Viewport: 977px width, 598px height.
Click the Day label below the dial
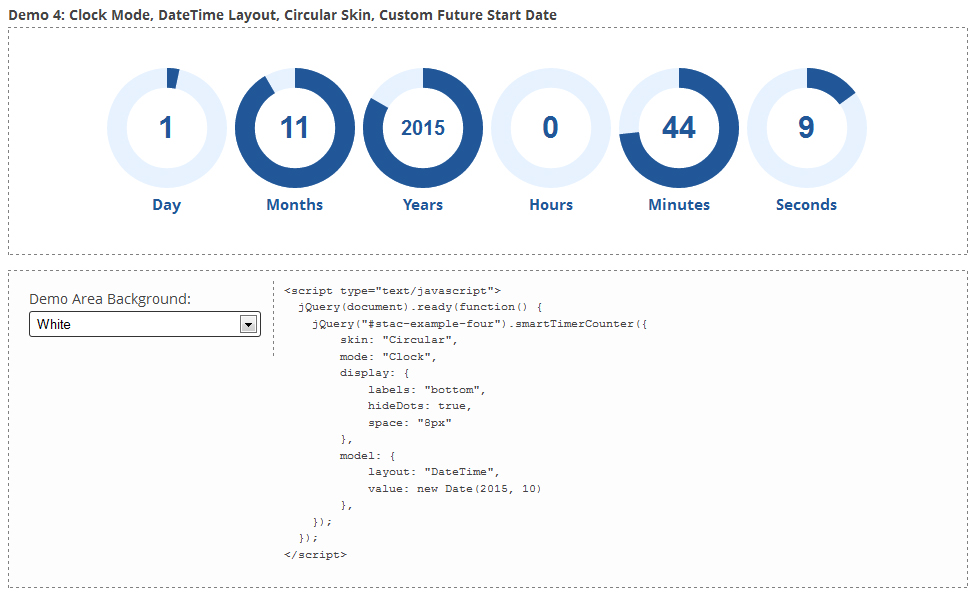point(166,205)
